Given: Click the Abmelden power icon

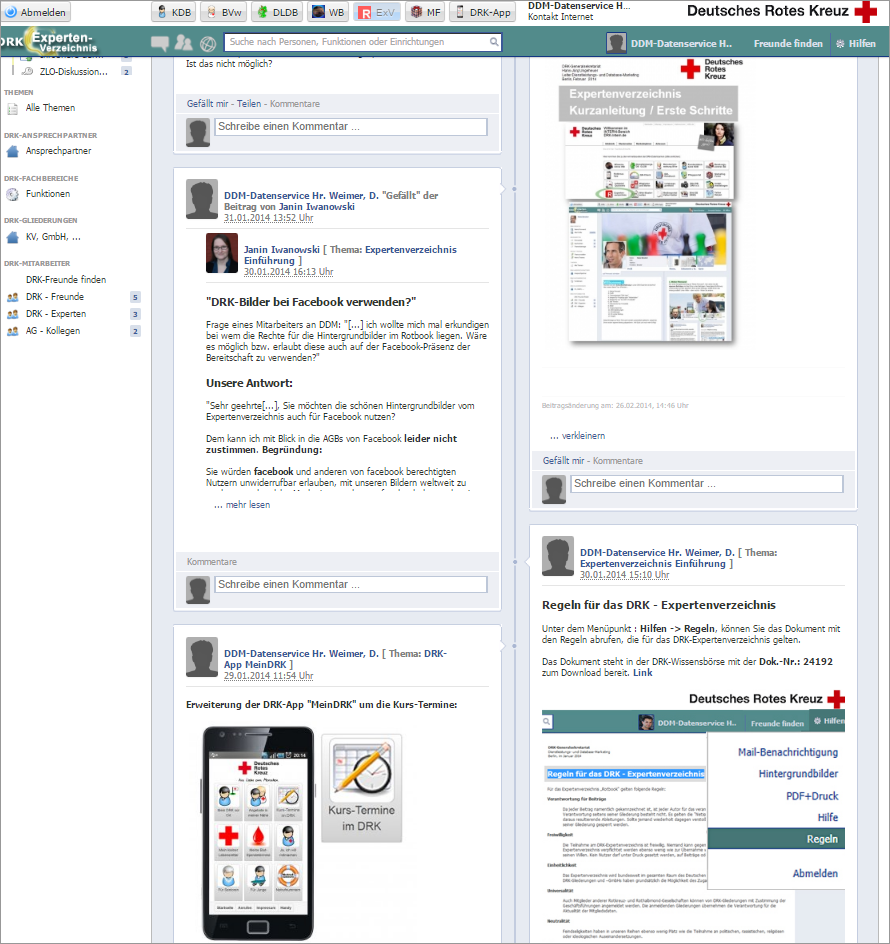Looking at the screenshot, I should pyautogui.click(x=11, y=12).
